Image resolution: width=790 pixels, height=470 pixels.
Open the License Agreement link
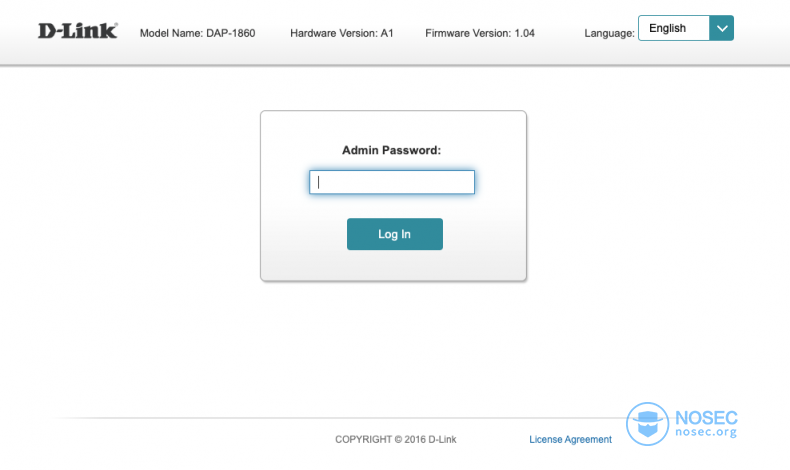[570, 439]
